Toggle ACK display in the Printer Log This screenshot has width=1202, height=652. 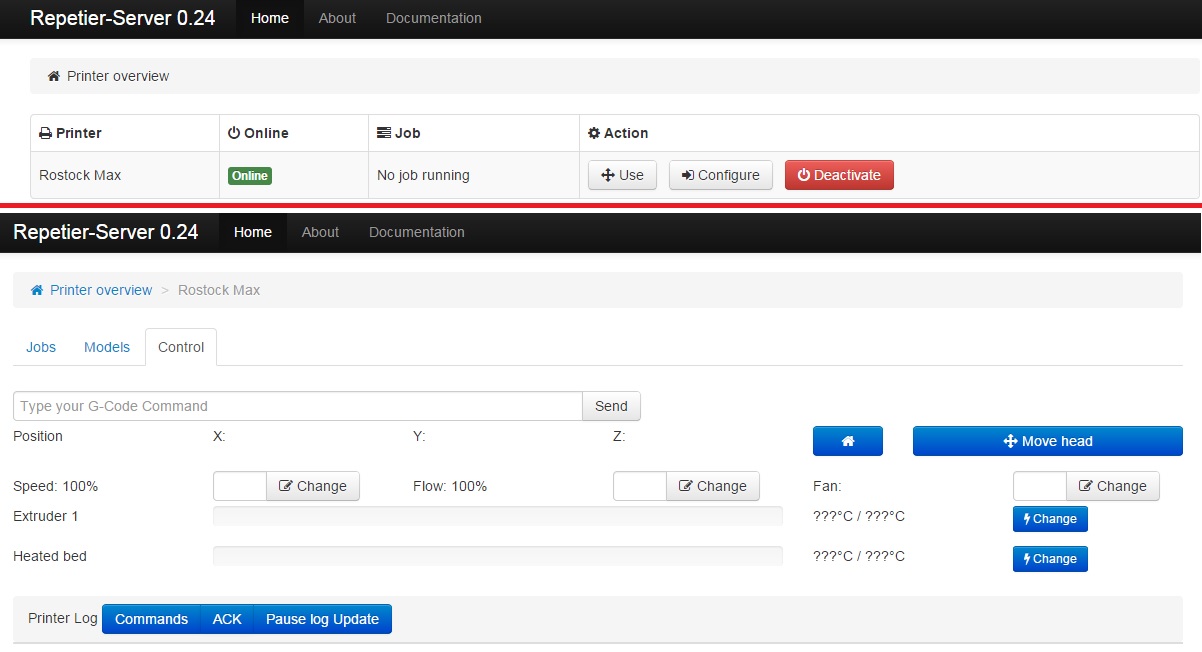pyautogui.click(x=227, y=619)
